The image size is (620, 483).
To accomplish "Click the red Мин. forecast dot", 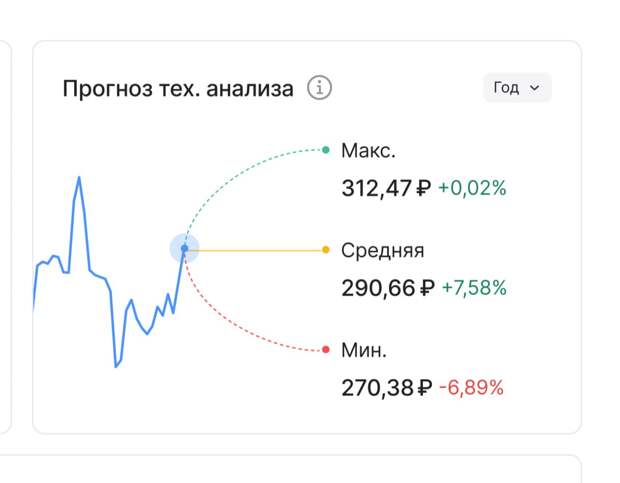I will pos(326,349).
